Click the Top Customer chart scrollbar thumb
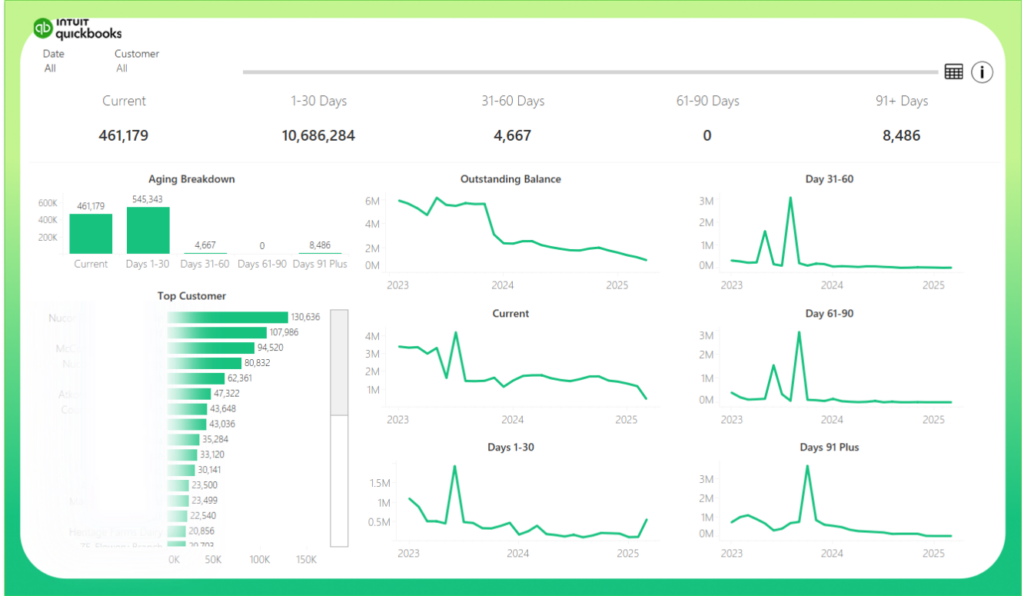Viewport: 1024px width, 596px height. (x=339, y=362)
